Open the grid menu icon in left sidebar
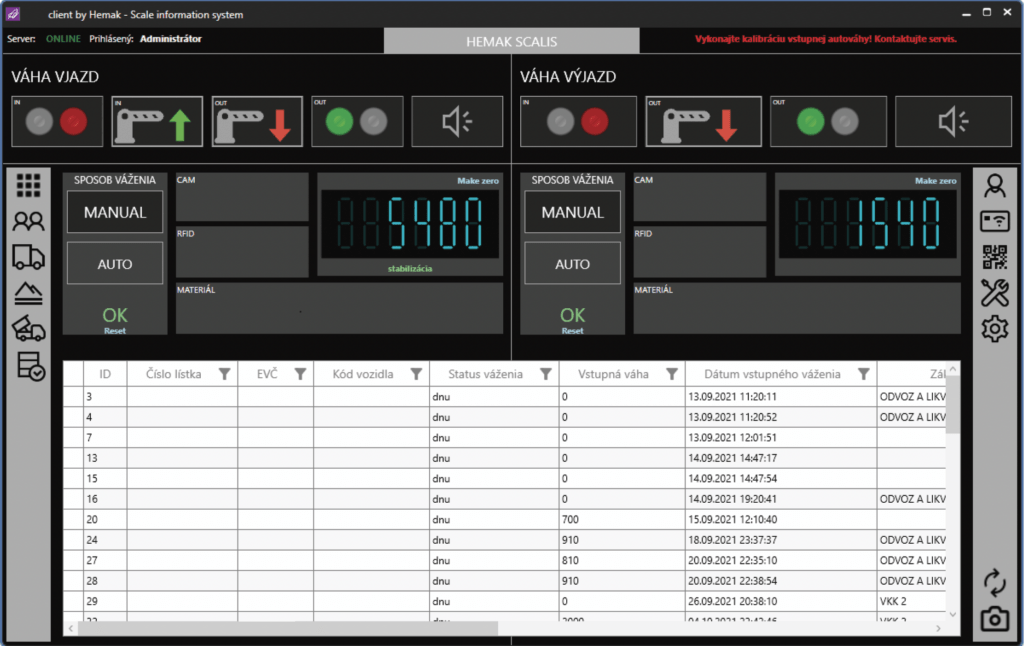Screen dimensions: 1024x646 pyautogui.click(x=28, y=186)
